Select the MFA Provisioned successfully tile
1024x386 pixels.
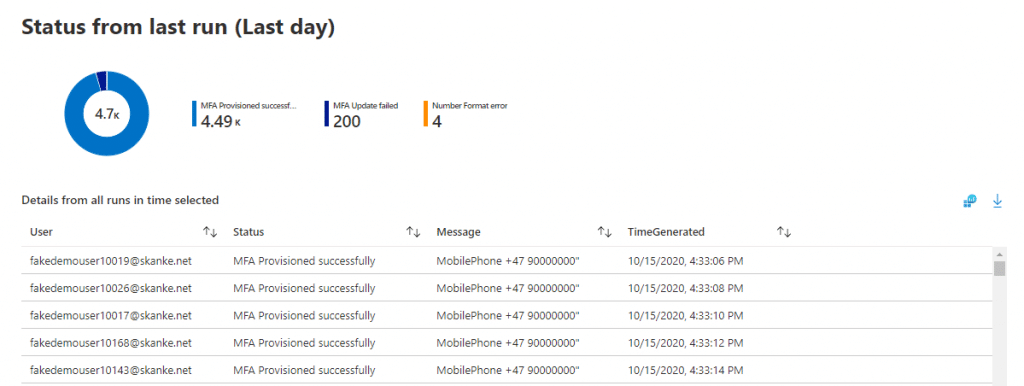[x=245, y=114]
